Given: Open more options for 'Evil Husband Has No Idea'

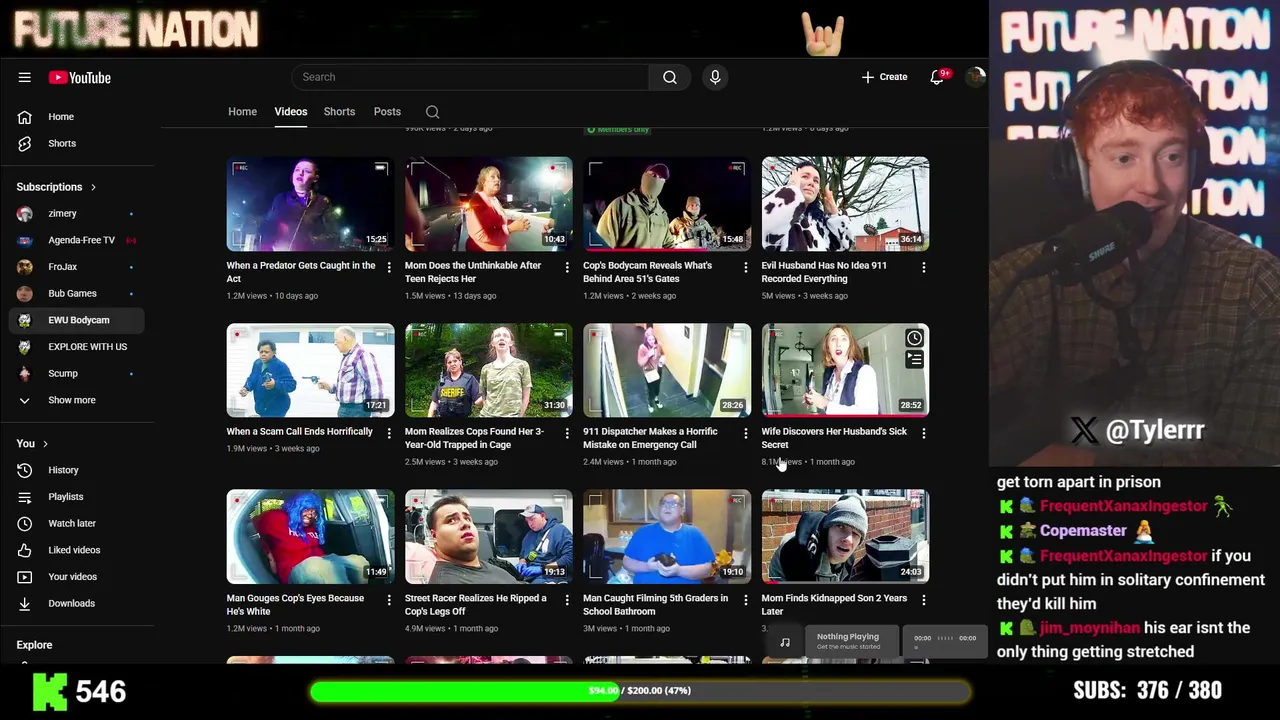Looking at the screenshot, I should pos(923,267).
